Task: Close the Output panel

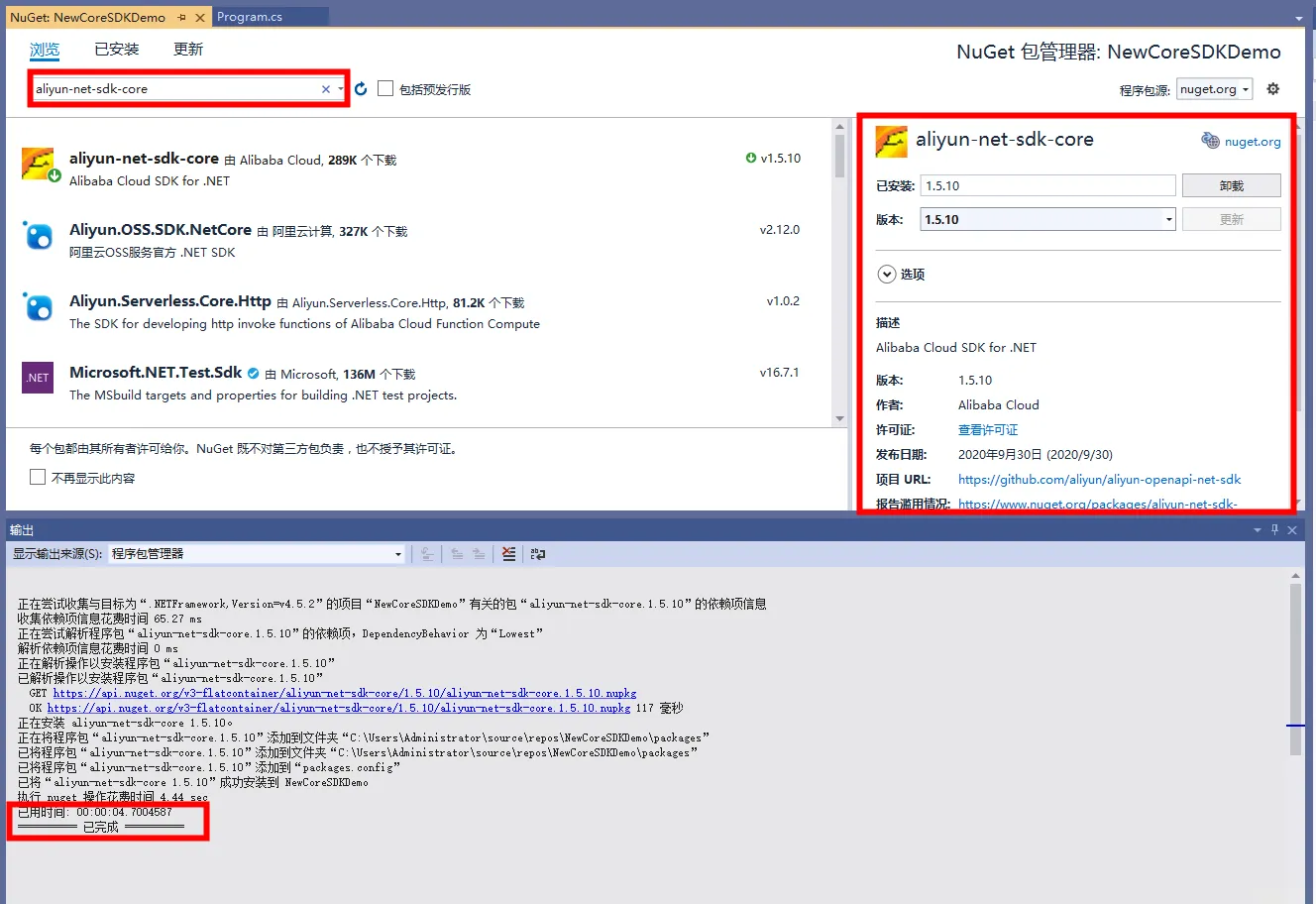Action: coord(1292,530)
